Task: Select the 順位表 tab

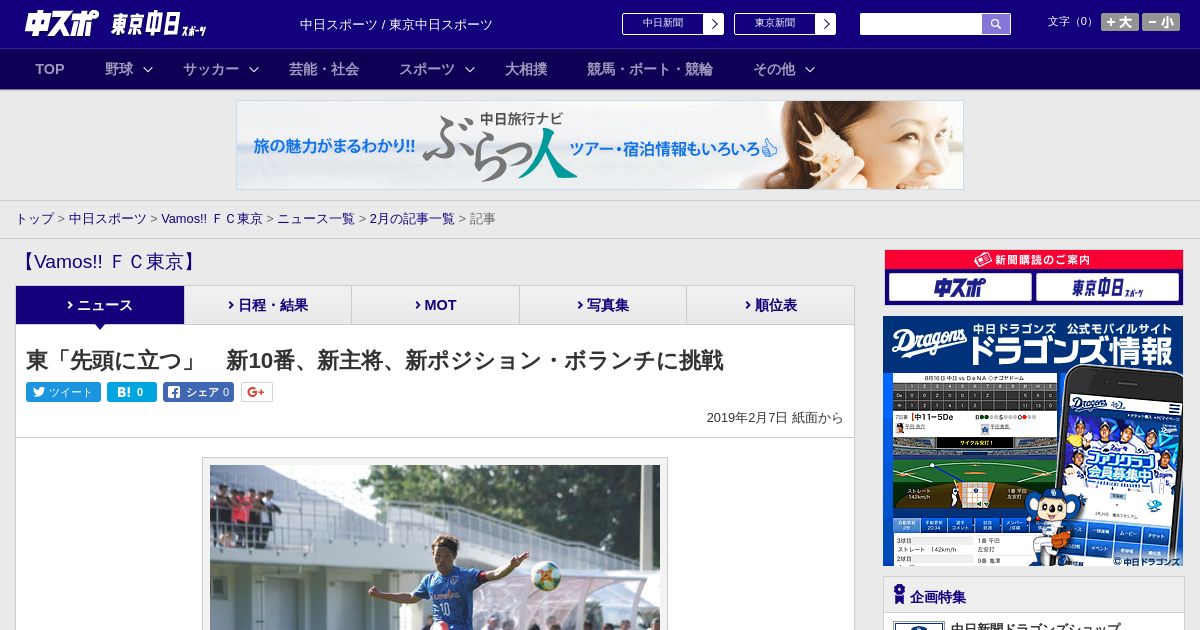Action: [770, 305]
